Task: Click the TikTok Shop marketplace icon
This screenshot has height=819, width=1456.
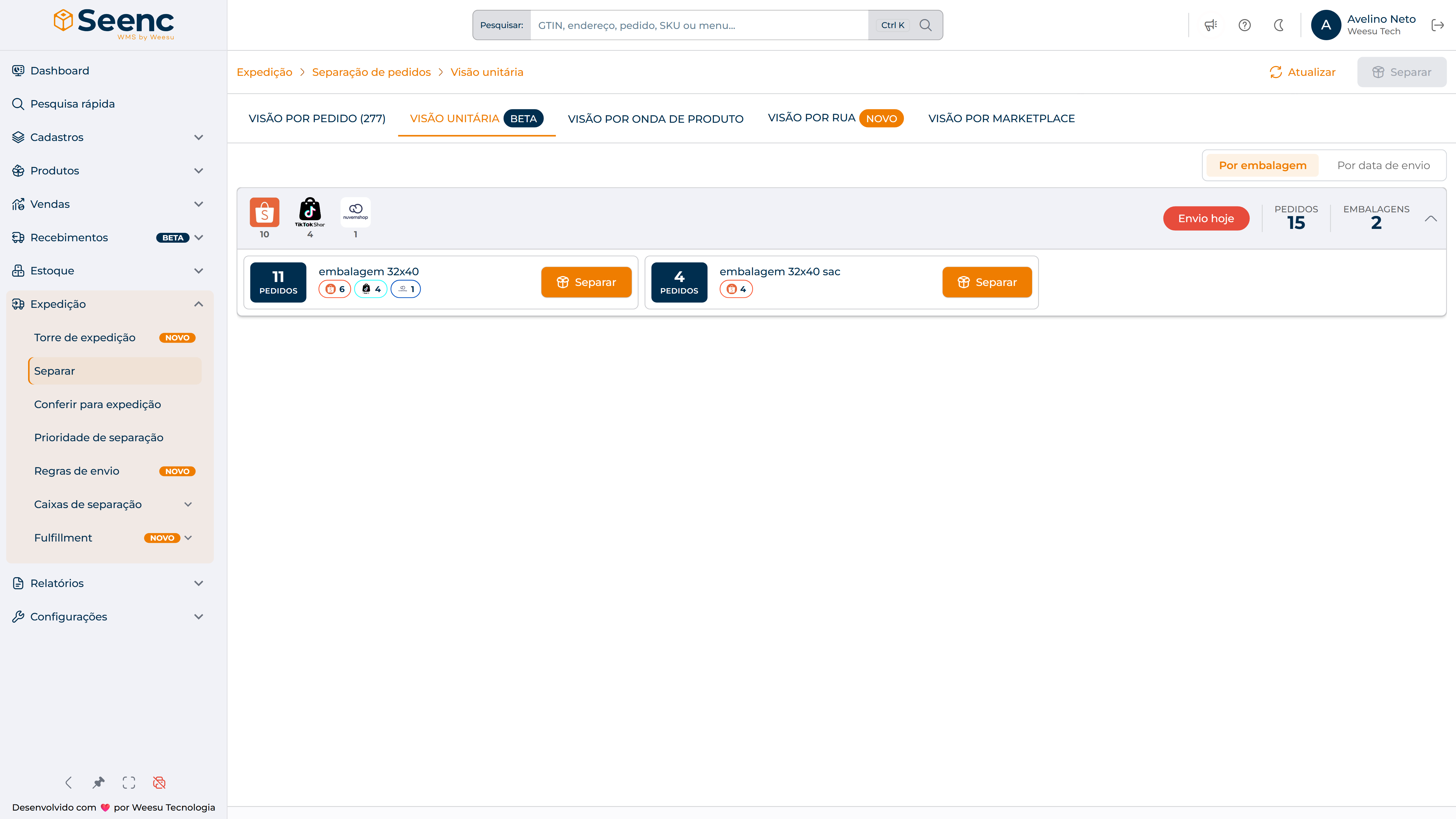Action: pos(310,212)
